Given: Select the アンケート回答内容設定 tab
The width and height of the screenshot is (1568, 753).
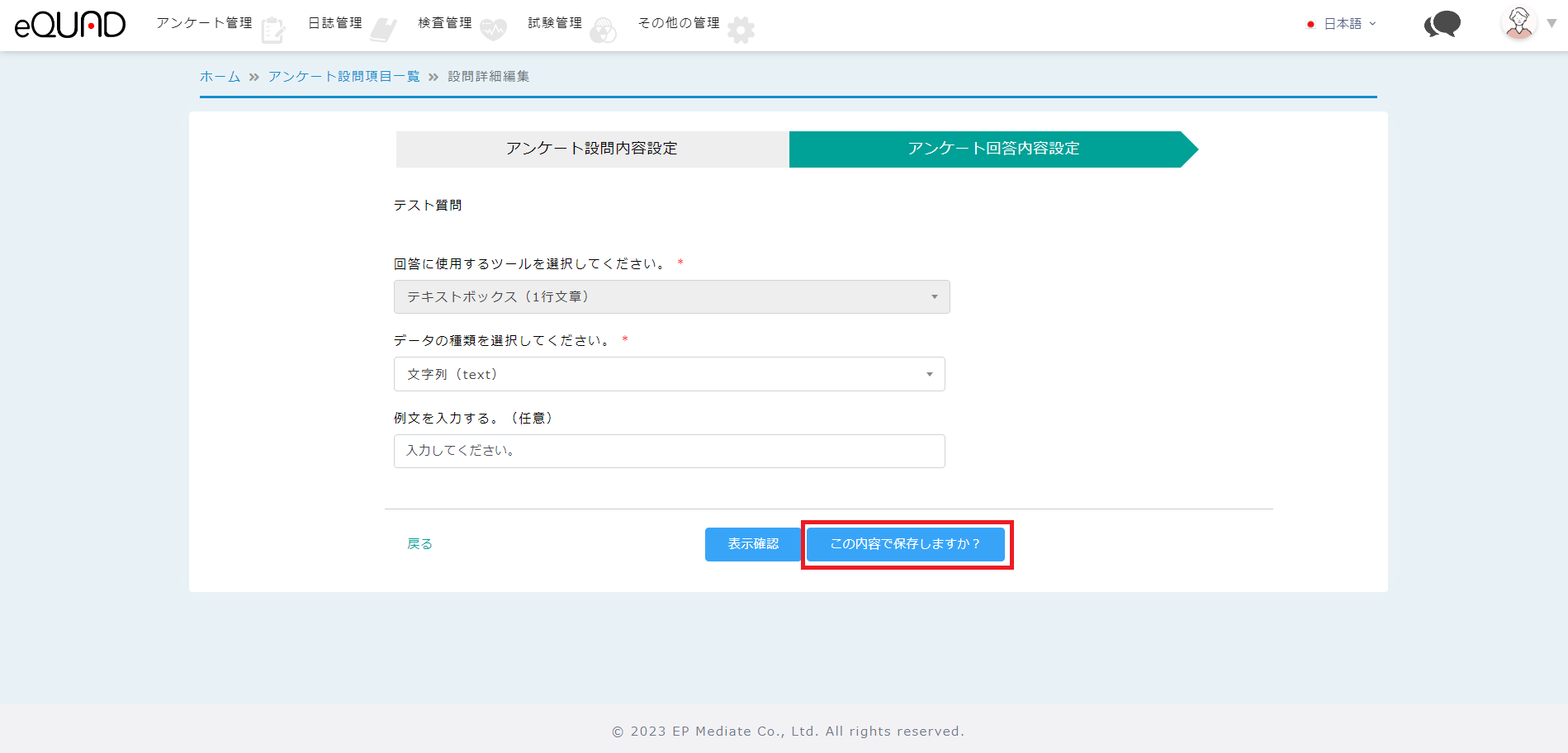Looking at the screenshot, I should [x=992, y=149].
